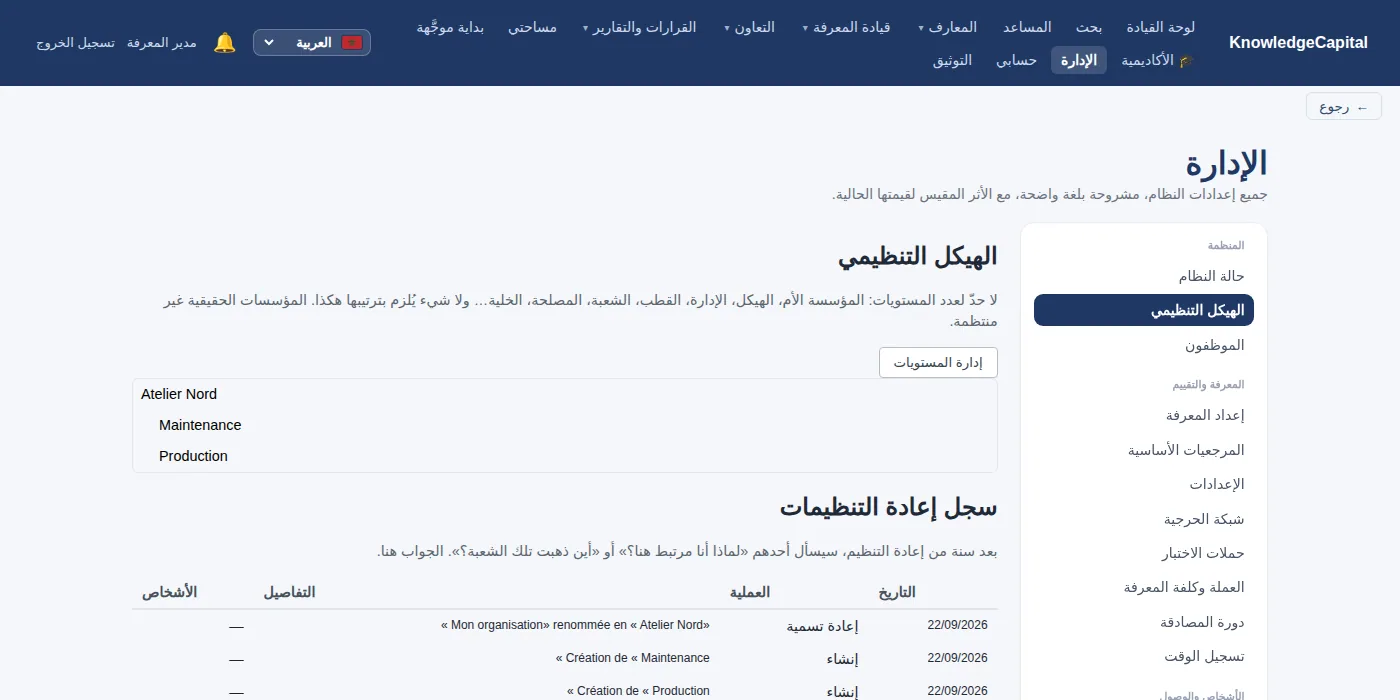This screenshot has height=700, width=1400.
Task: Select the Production tree node
Action: click(193, 456)
